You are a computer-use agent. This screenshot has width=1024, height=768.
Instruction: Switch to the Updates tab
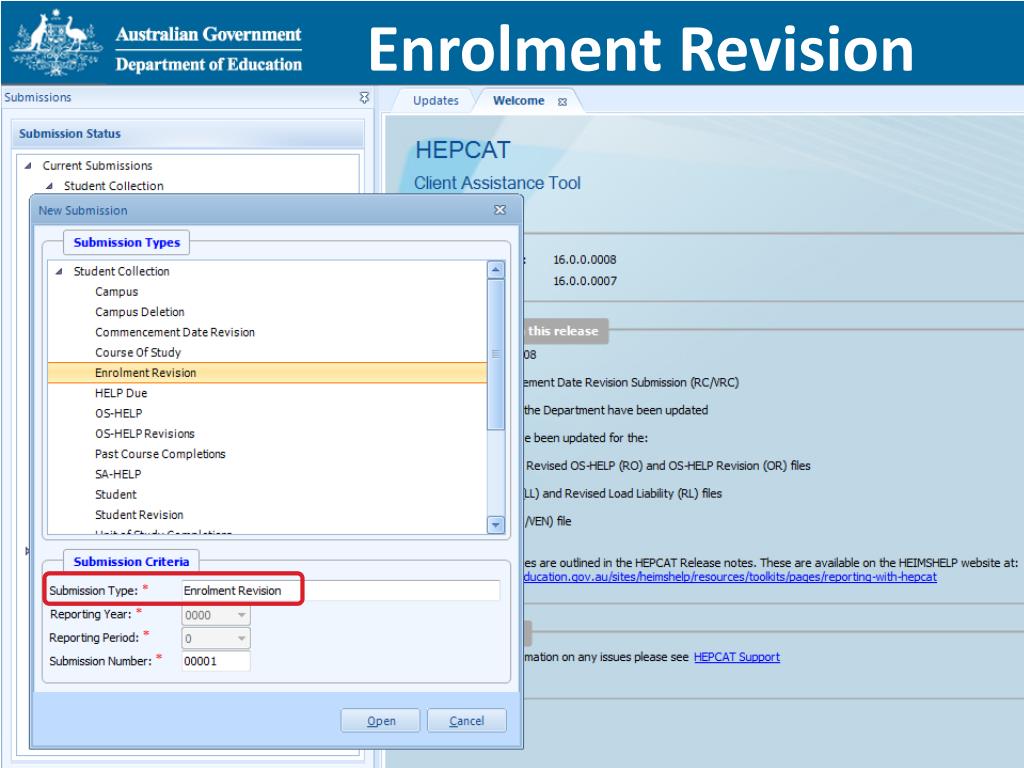436,101
